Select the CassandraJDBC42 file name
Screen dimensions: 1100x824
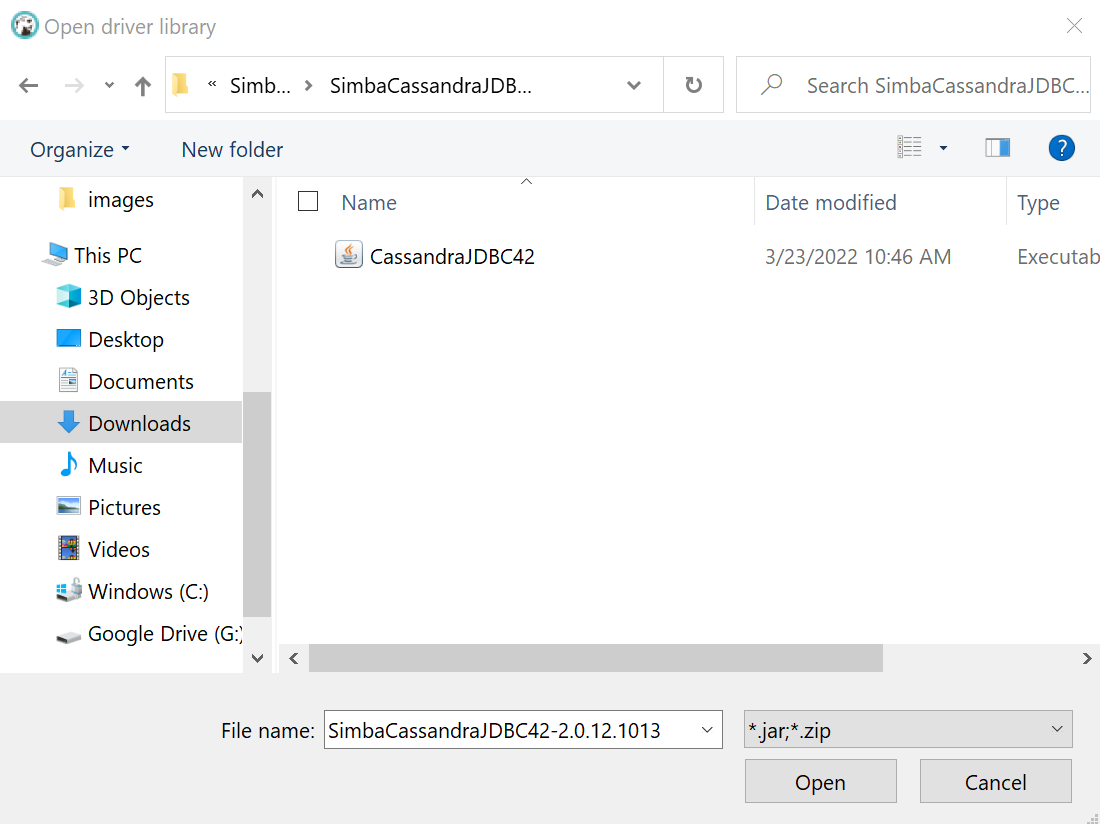[452, 257]
